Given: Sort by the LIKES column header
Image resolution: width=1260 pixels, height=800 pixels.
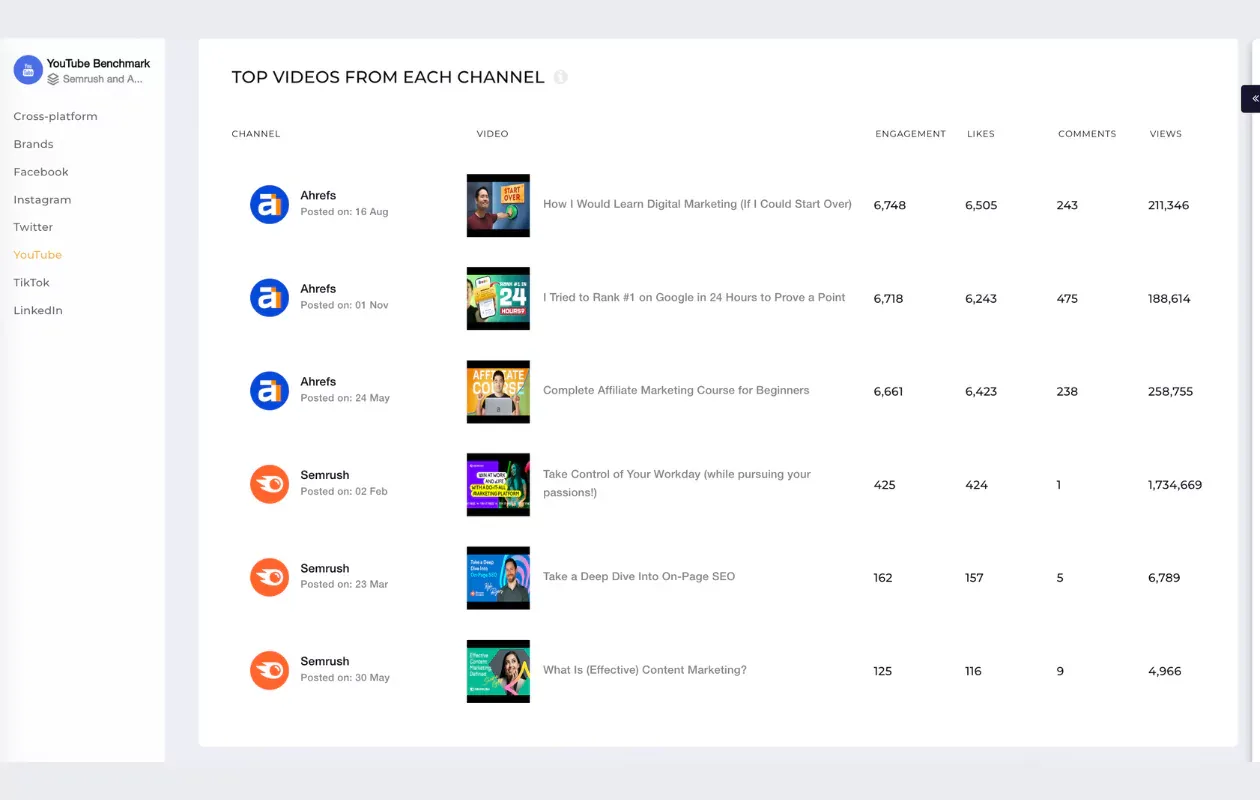Looking at the screenshot, I should click(981, 134).
